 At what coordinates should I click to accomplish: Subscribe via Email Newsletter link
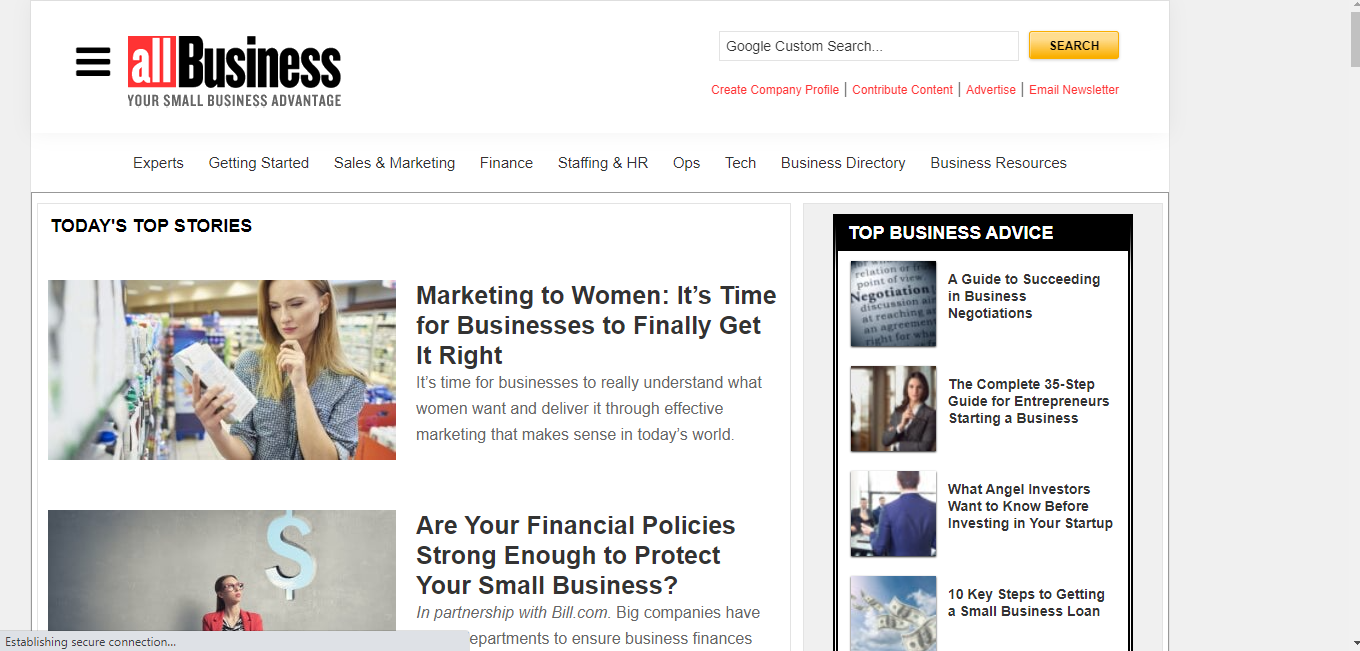tap(1073, 90)
